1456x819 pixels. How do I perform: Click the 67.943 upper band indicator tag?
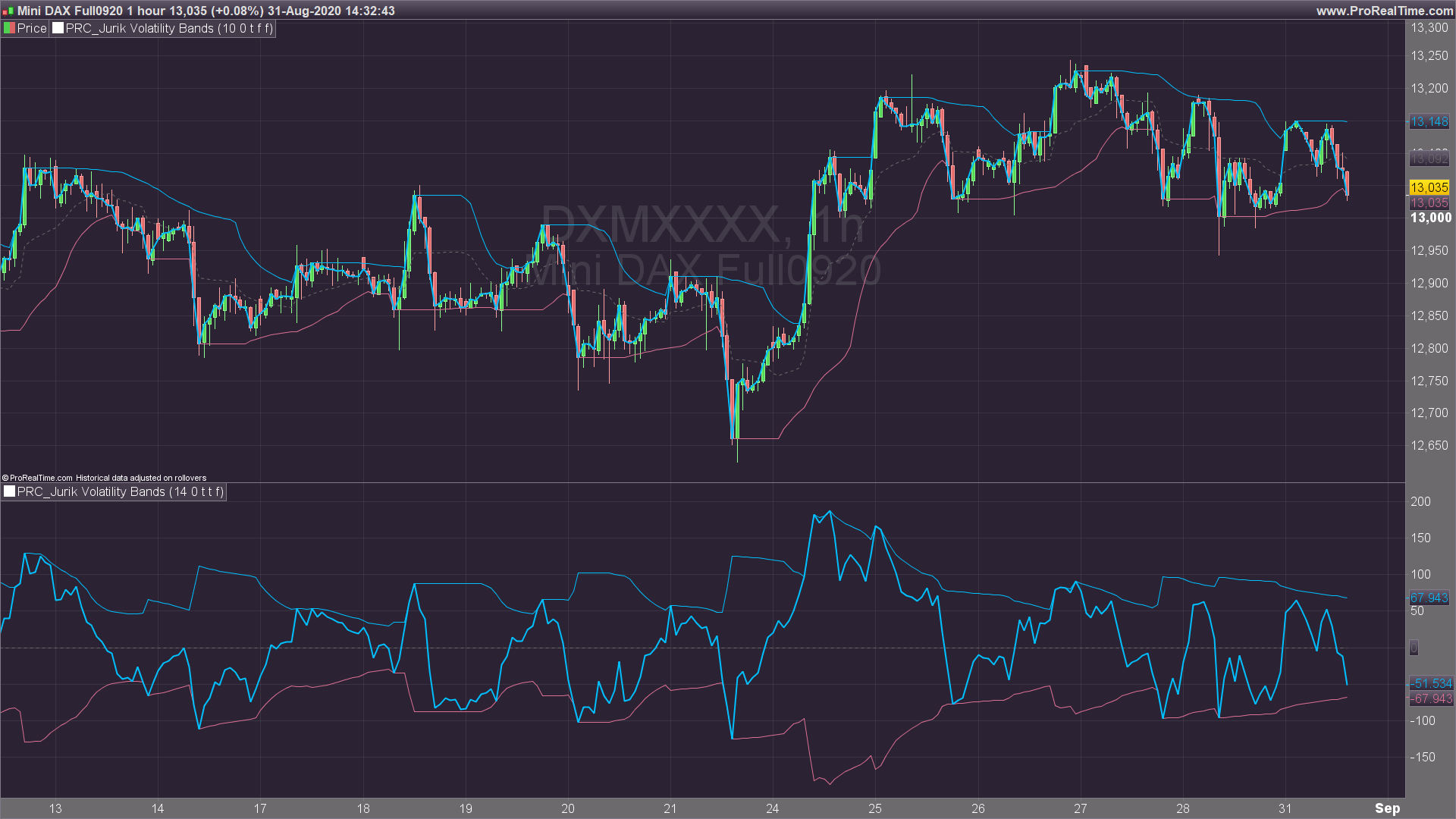(x=1429, y=598)
